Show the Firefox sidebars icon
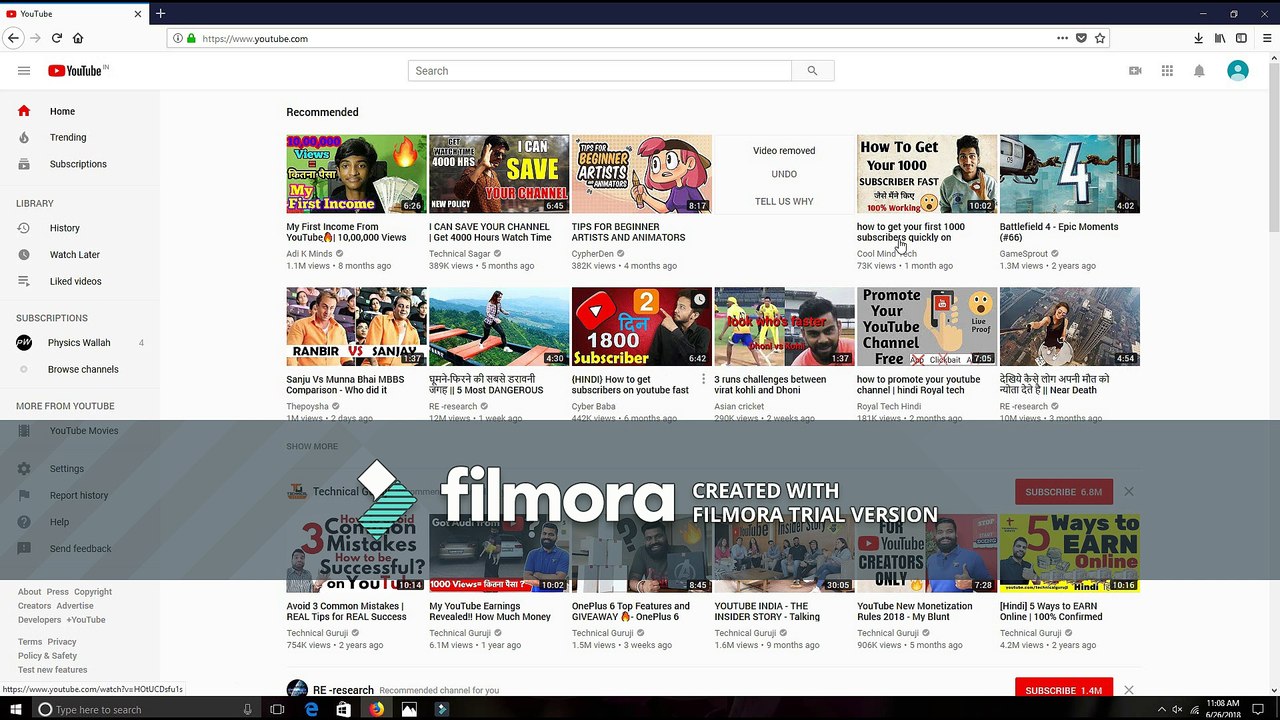Image resolution: width=1280 pixels, height=720 pixels. click(x=1241, y=38)
